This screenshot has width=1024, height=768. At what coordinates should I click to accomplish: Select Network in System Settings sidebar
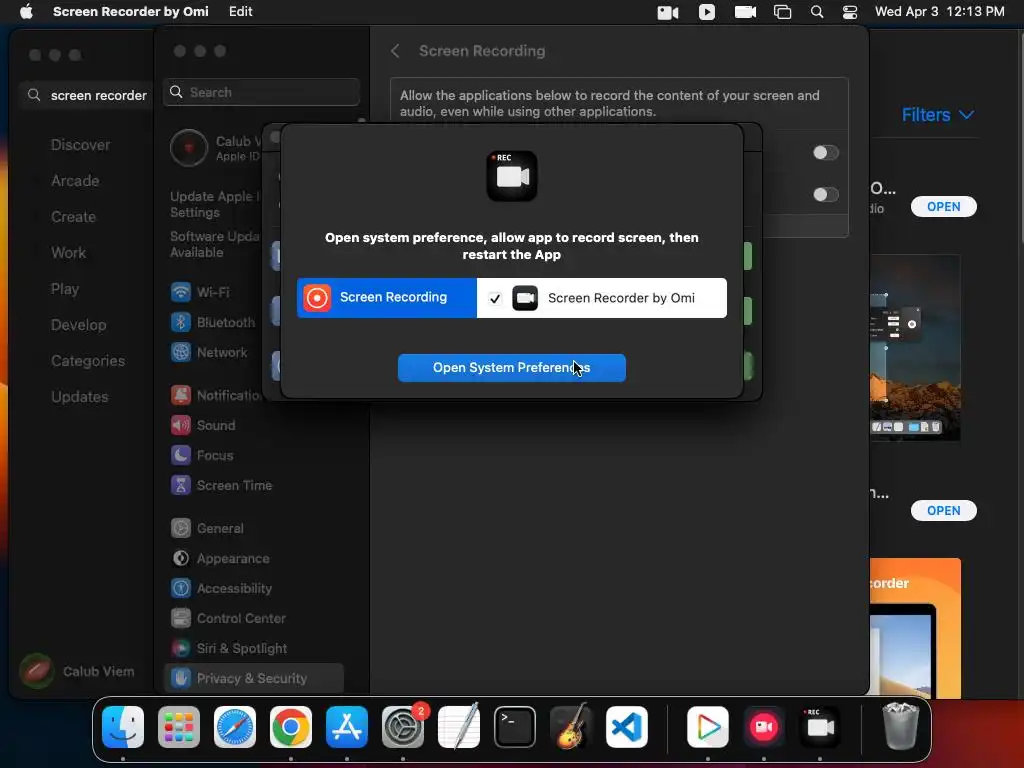pos(209,352)
